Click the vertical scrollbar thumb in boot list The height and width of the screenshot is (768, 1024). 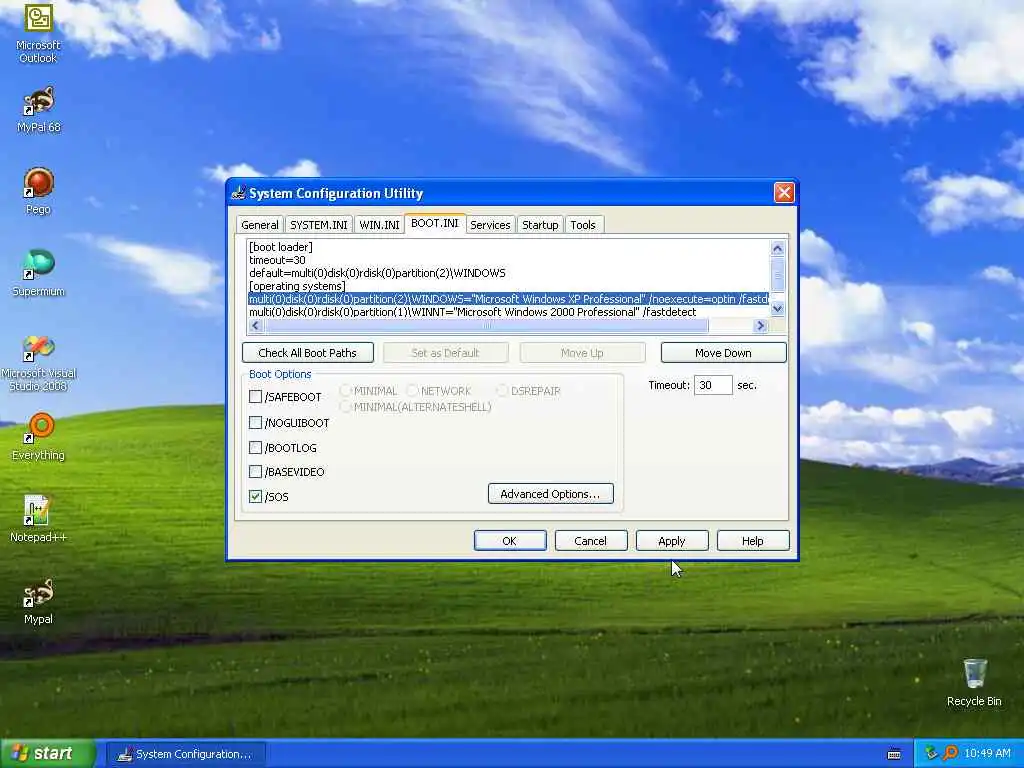point(777,276)
